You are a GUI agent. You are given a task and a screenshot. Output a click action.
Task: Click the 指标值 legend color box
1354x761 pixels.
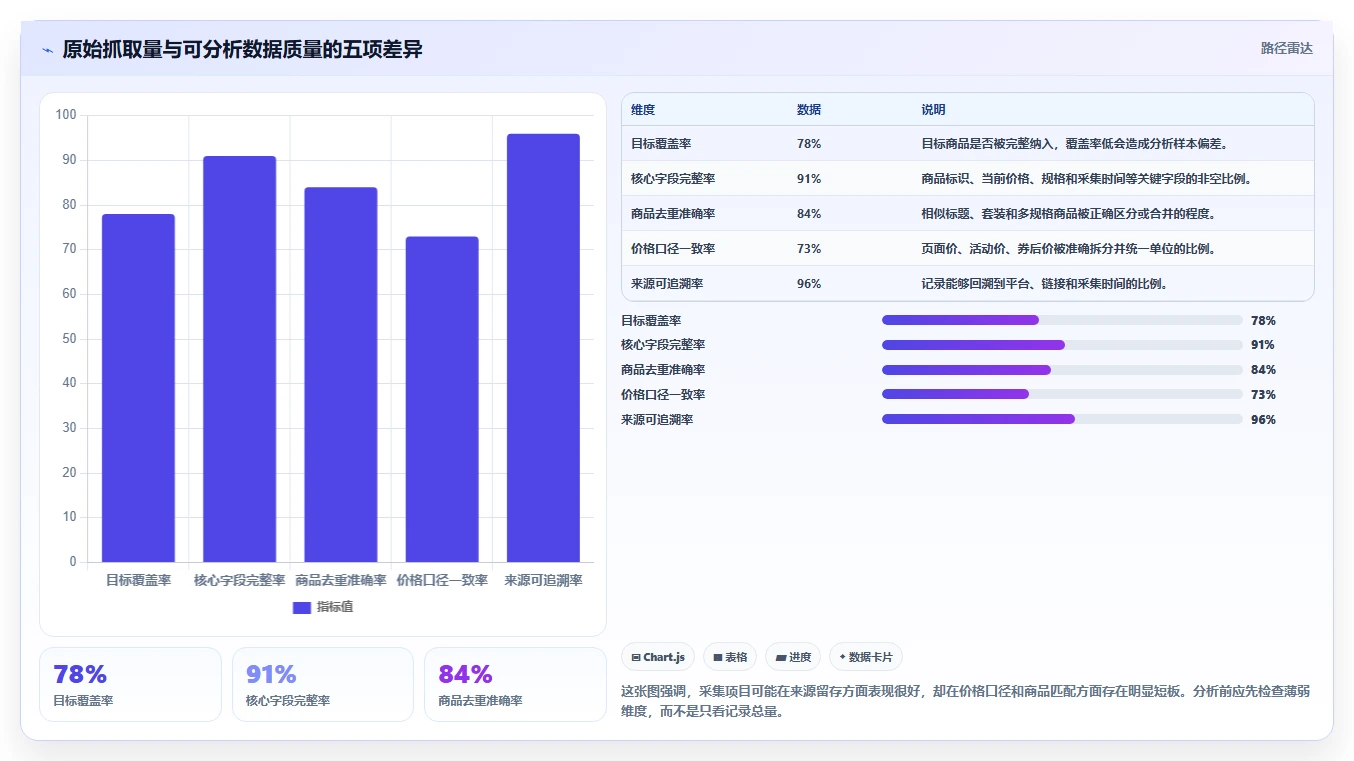pos(302,608)
